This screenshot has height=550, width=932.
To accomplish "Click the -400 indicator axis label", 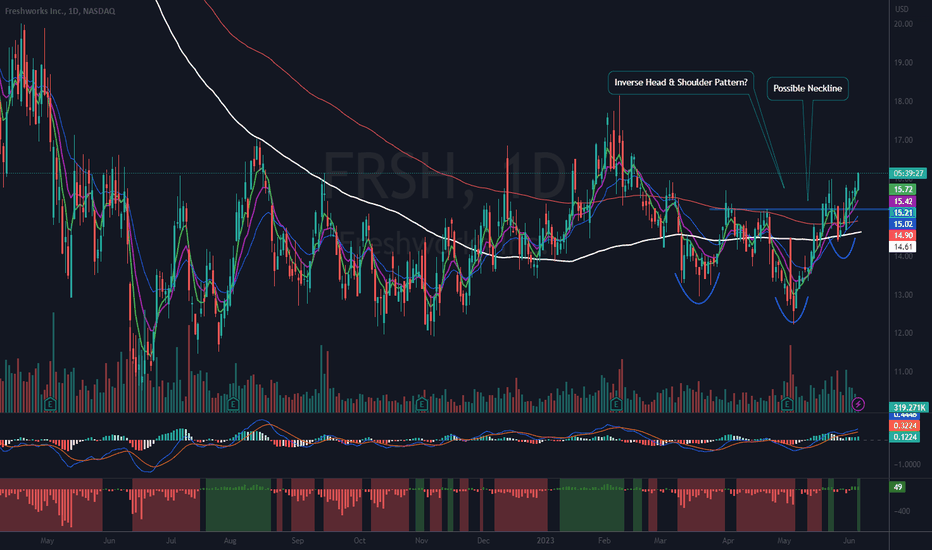I will (901, 511).
